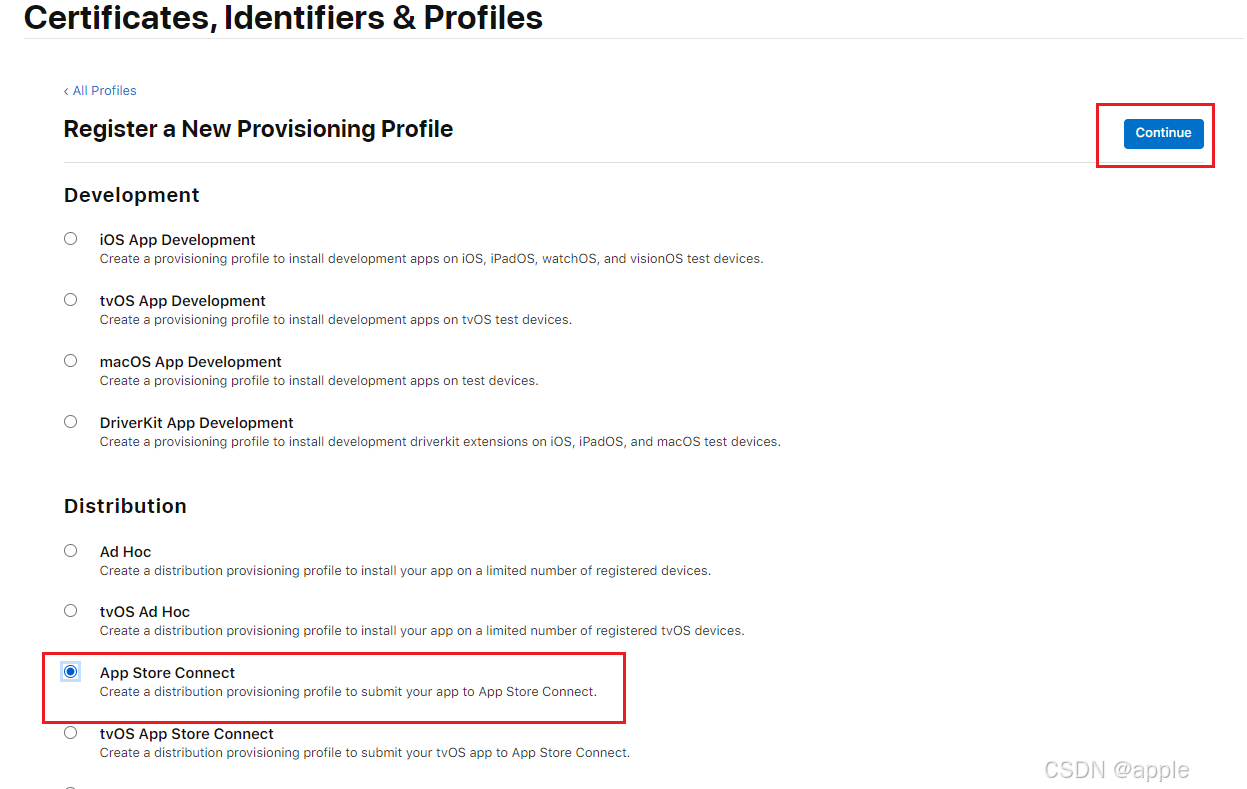The width and height of the screenshot is (1247, 789).
Task: Click the Continue button
Action: click(1163, 132)
